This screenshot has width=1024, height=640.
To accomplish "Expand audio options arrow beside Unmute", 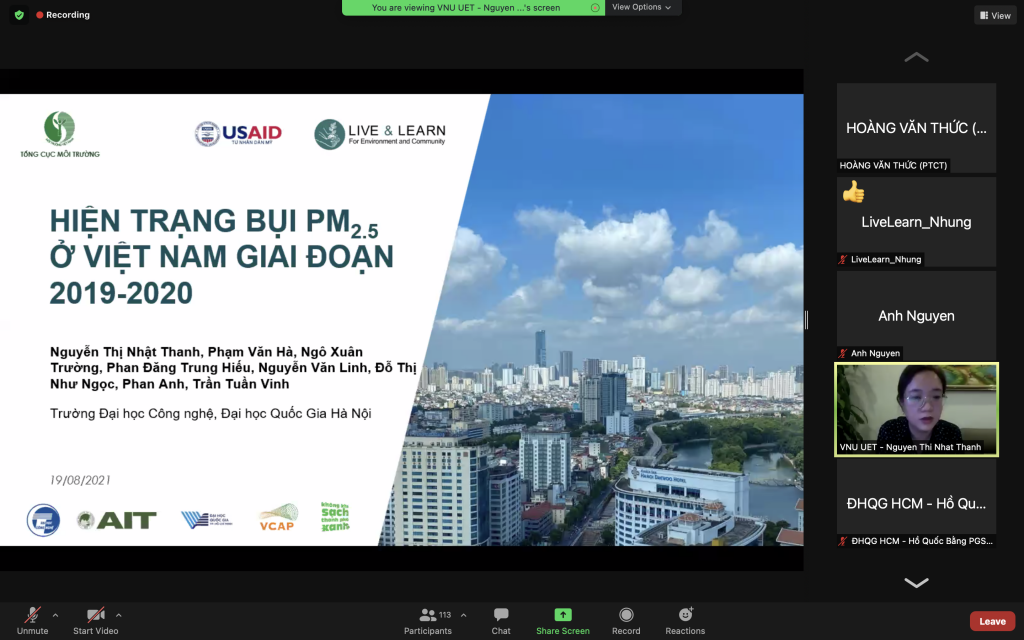I will pos(55,615).
